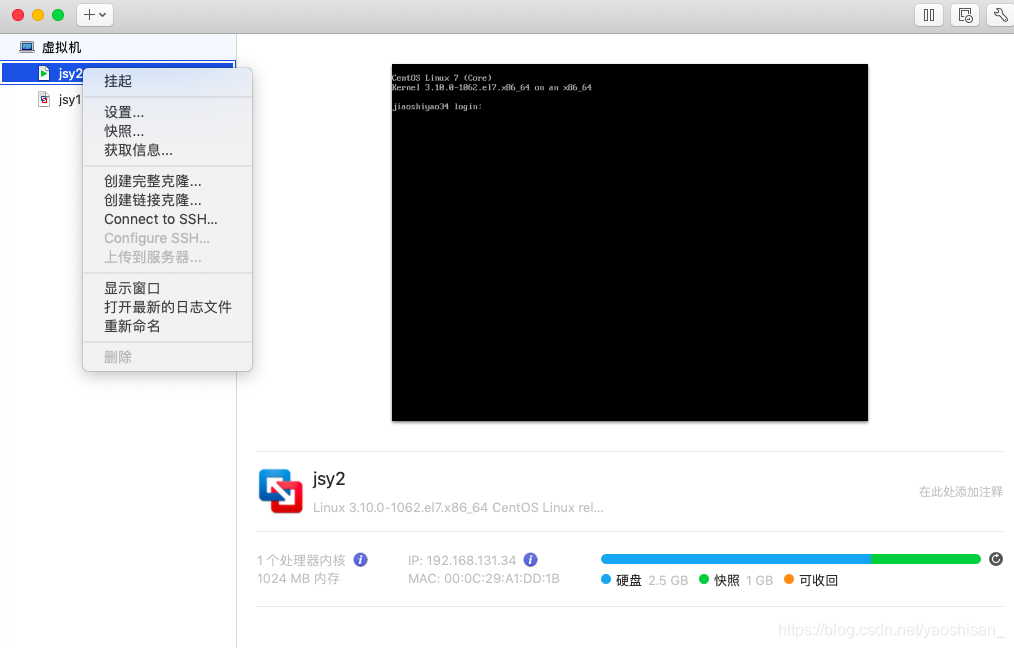Screen dimensions: 1014x648
Task: Click the green macOS zoom window button
Action: tap(58, 15)
